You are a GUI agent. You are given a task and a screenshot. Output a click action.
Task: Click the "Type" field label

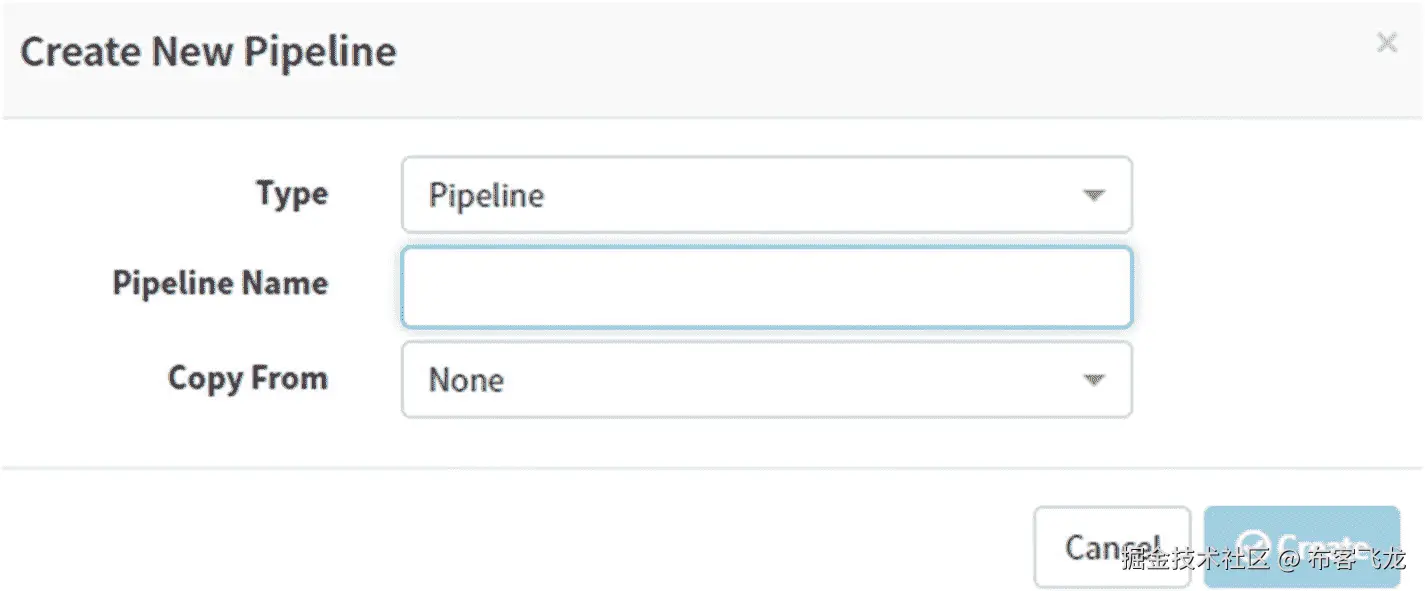291,194
